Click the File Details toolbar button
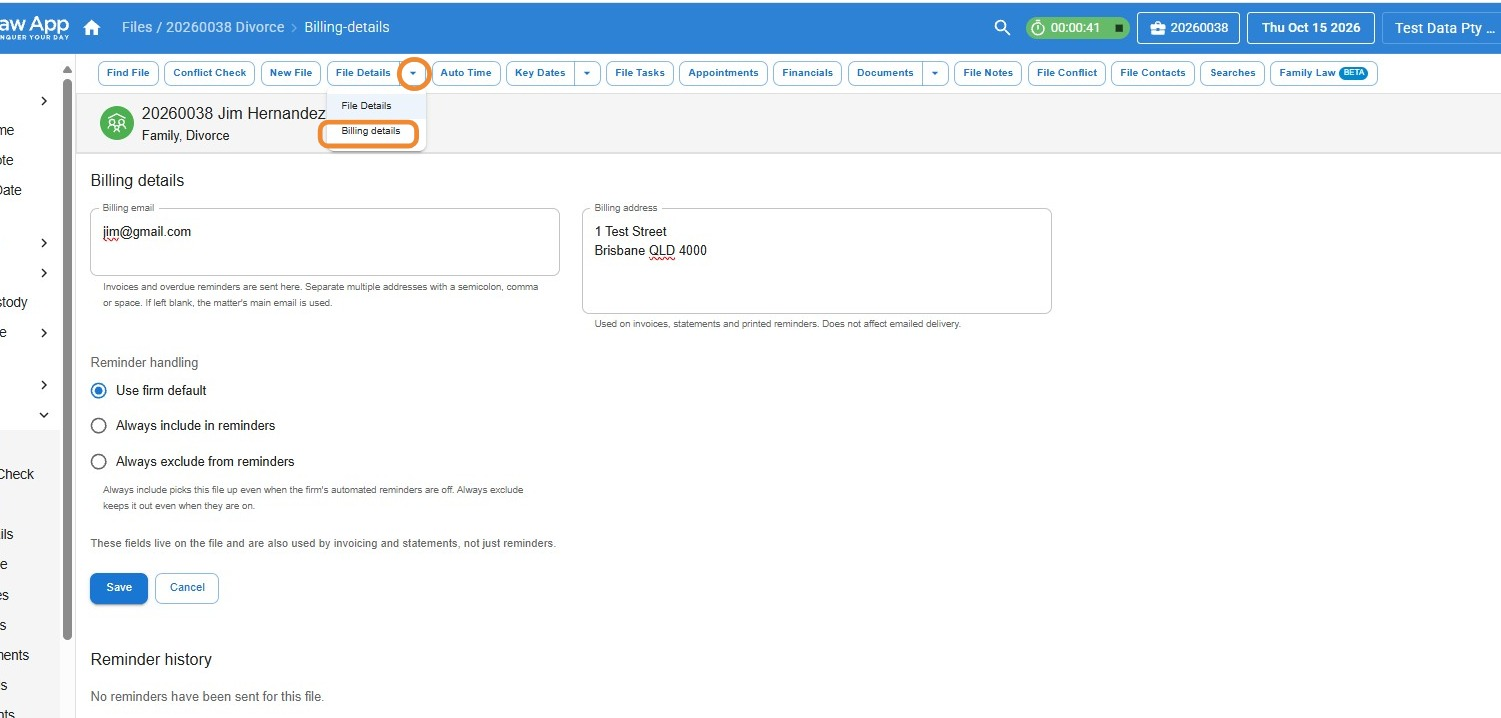Screen dimensions: 1501x718 (x=363, y=73)
